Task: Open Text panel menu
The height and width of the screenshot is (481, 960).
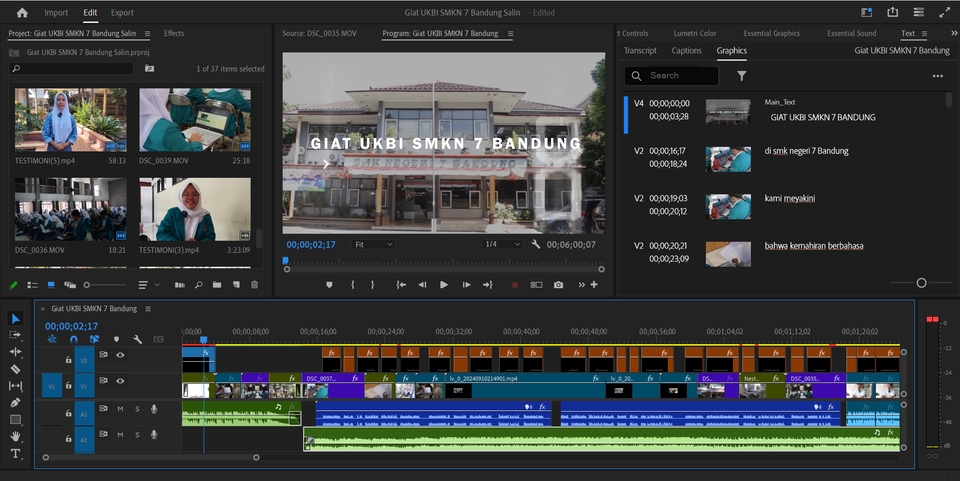Action: [924, 33]
